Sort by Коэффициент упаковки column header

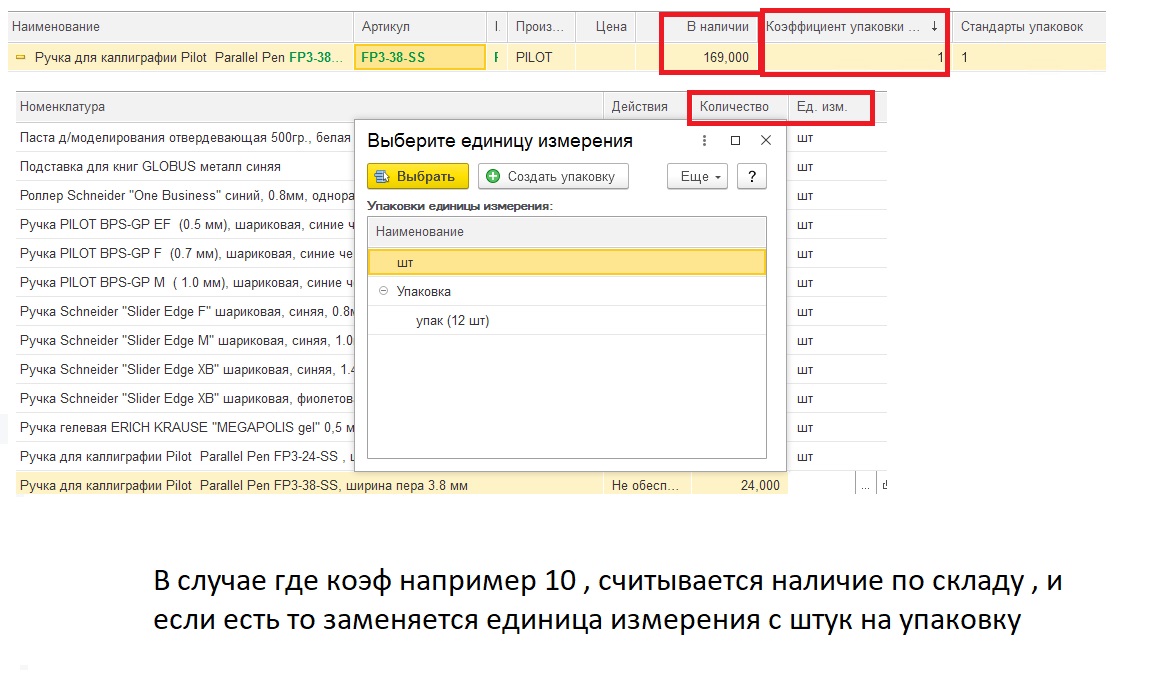click(x=853, y=27)
